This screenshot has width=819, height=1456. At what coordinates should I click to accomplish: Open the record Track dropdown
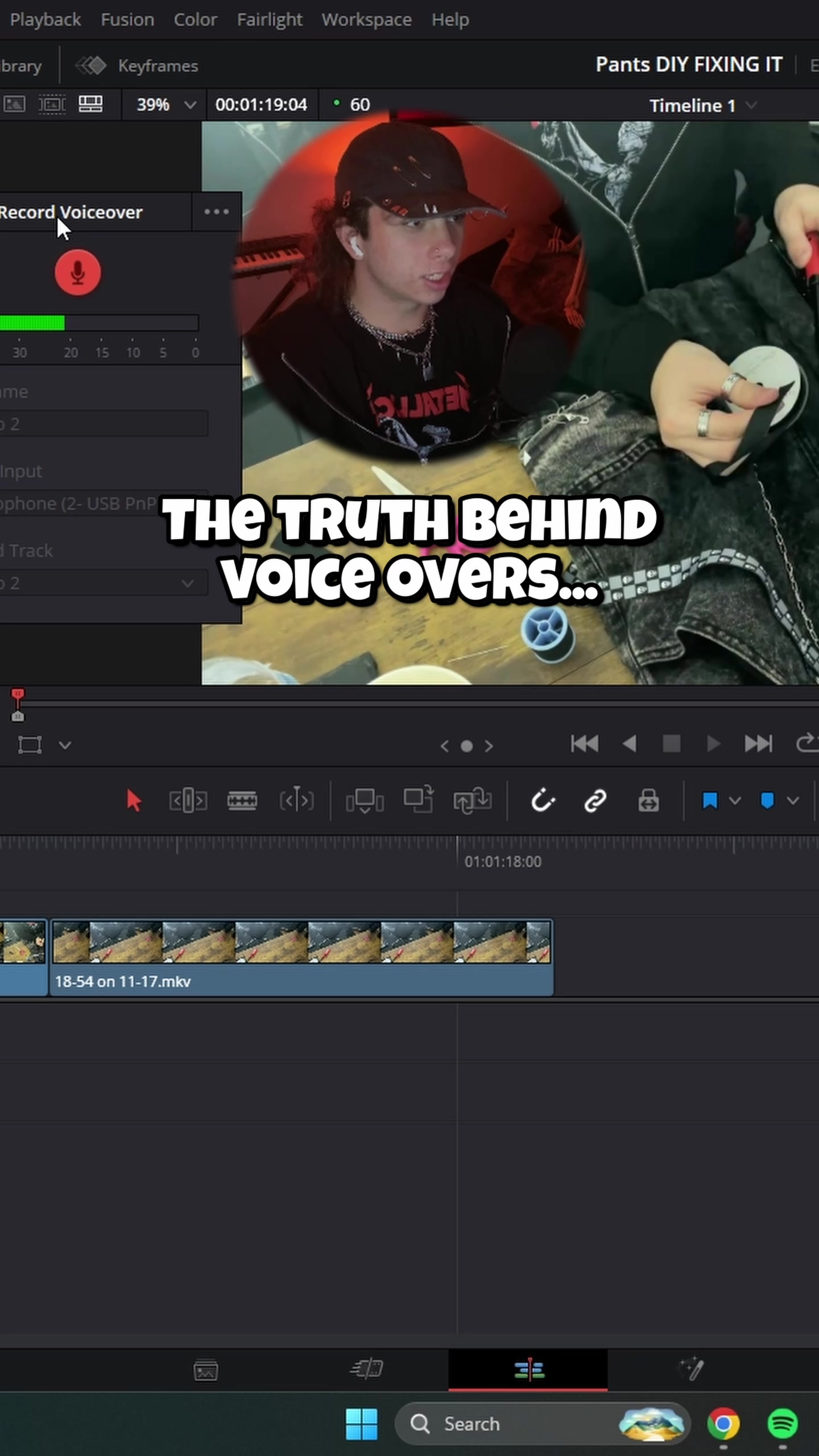tap(104, 583)
